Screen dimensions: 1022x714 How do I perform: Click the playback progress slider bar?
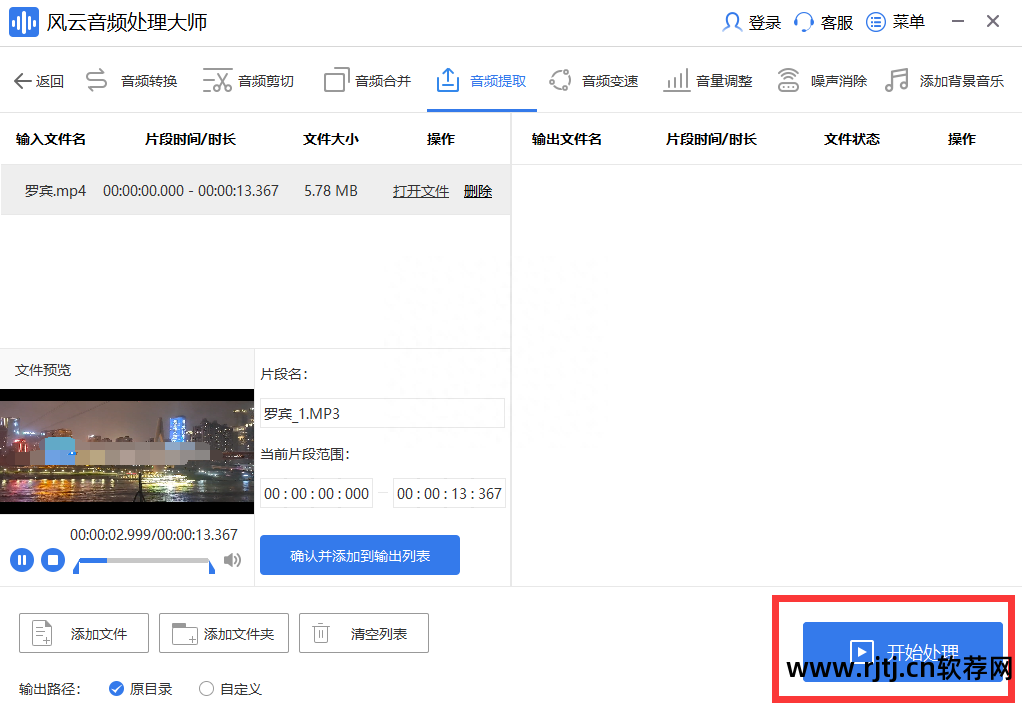click(x=142, y=561)
